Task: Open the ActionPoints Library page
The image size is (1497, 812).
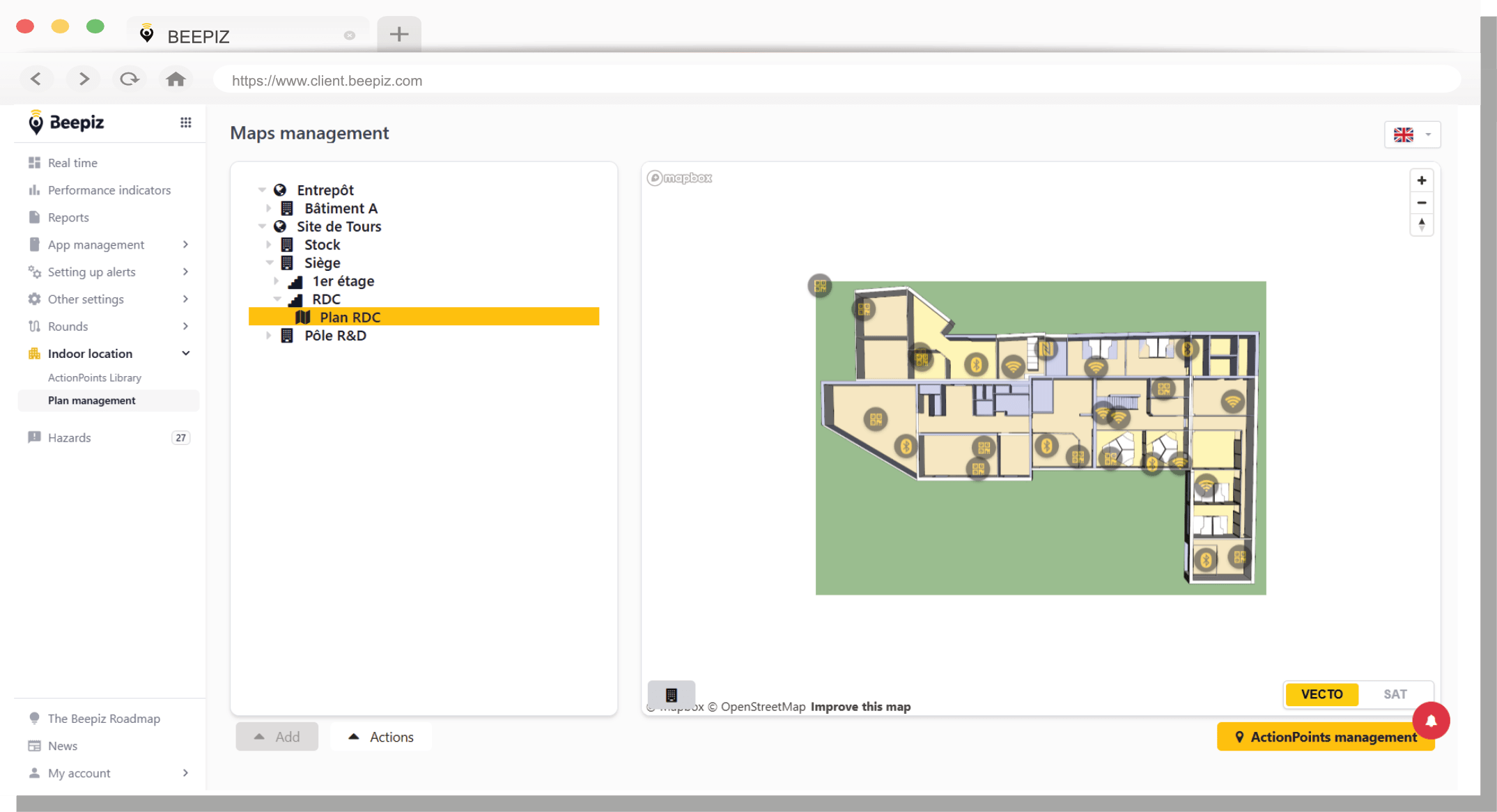Action: [95, 377]
